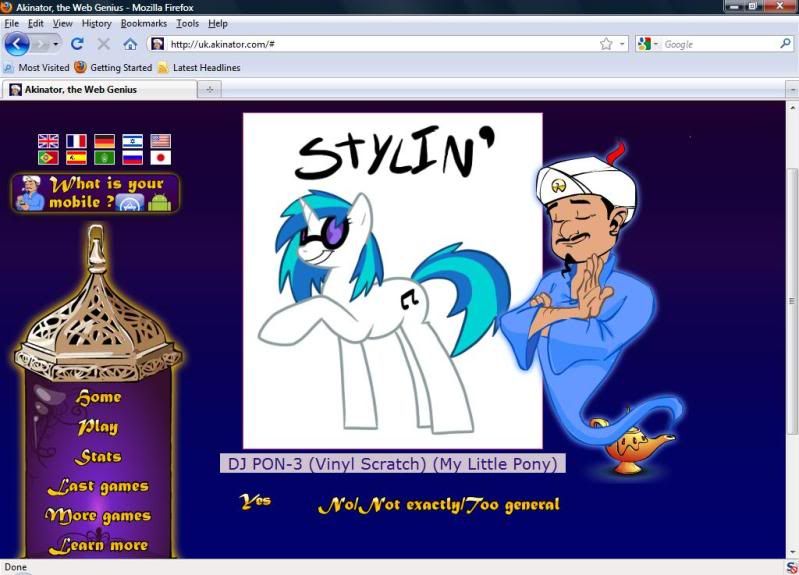The width and height of the screenshot is (799, 575).
Task: Click the site favicon in the address bar
Action: (x=158, y=44)
